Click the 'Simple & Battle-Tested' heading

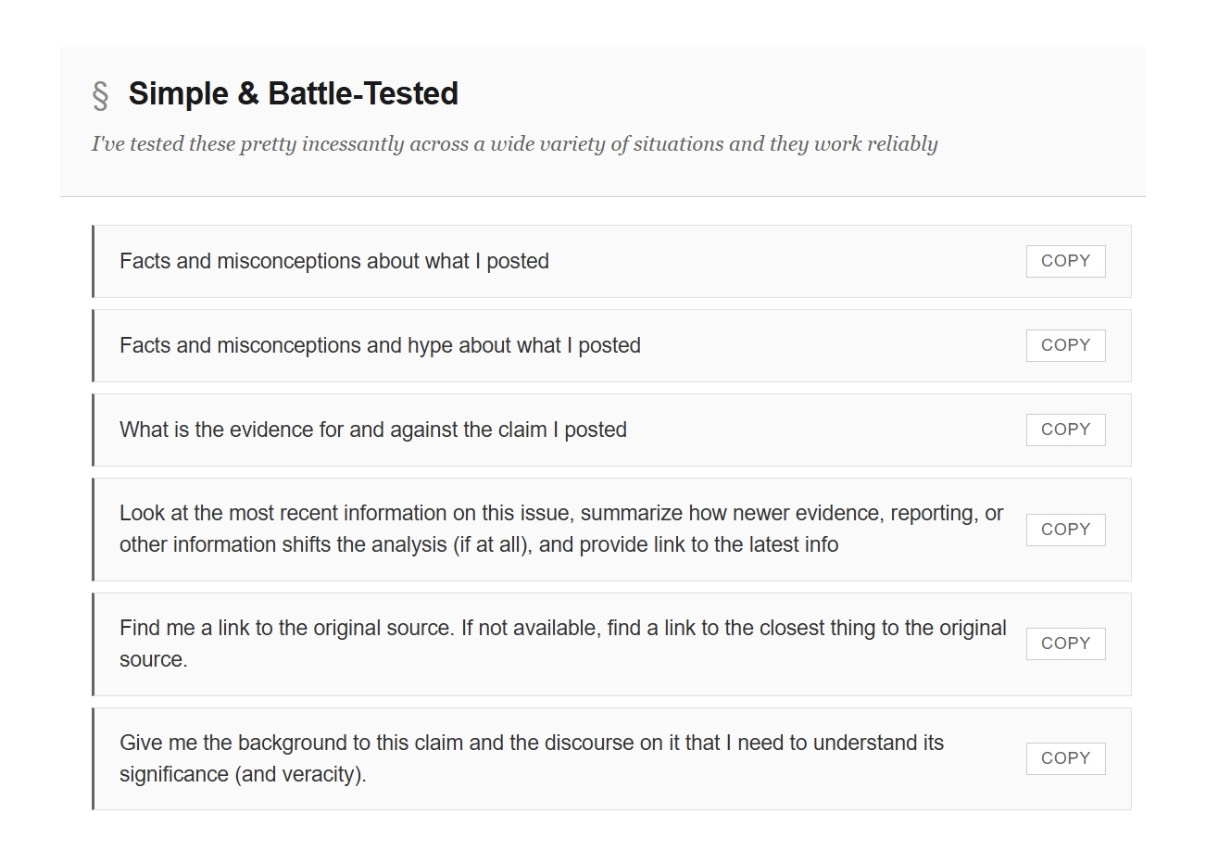point(293,94)
